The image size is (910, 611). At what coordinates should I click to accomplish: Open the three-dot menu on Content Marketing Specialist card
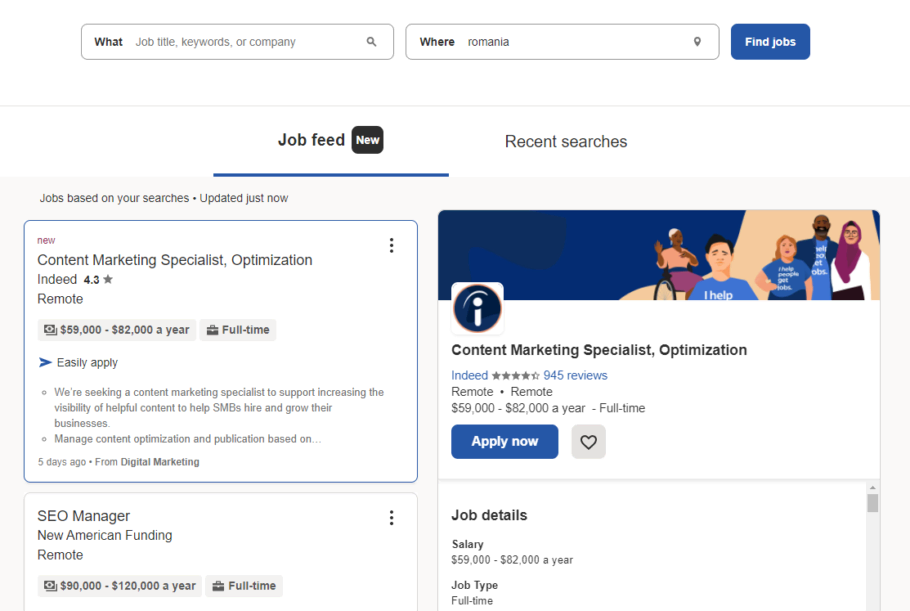coord(392,245)
